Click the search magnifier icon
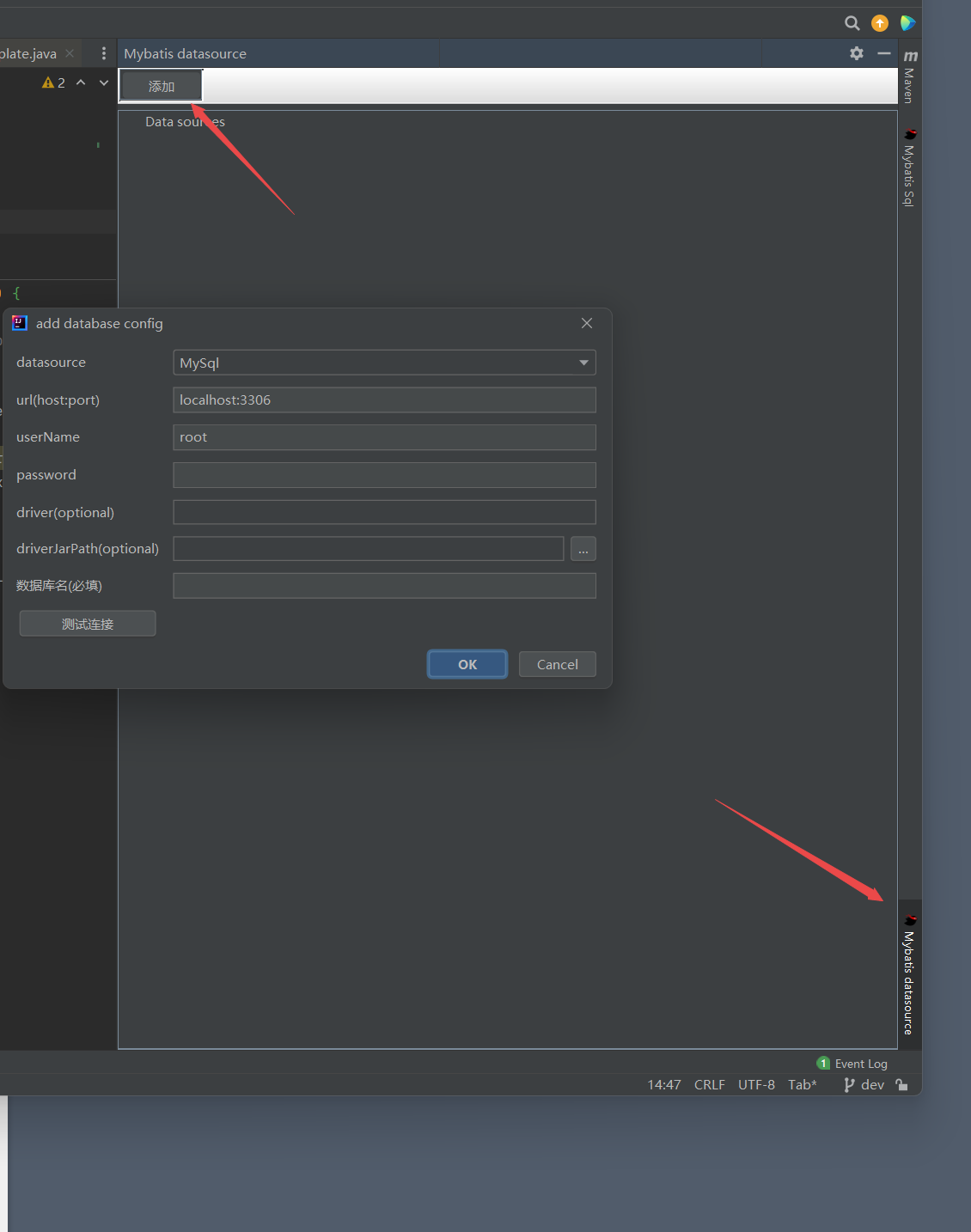This screenshot has height=1232, width=971. (x=852, y=23)
